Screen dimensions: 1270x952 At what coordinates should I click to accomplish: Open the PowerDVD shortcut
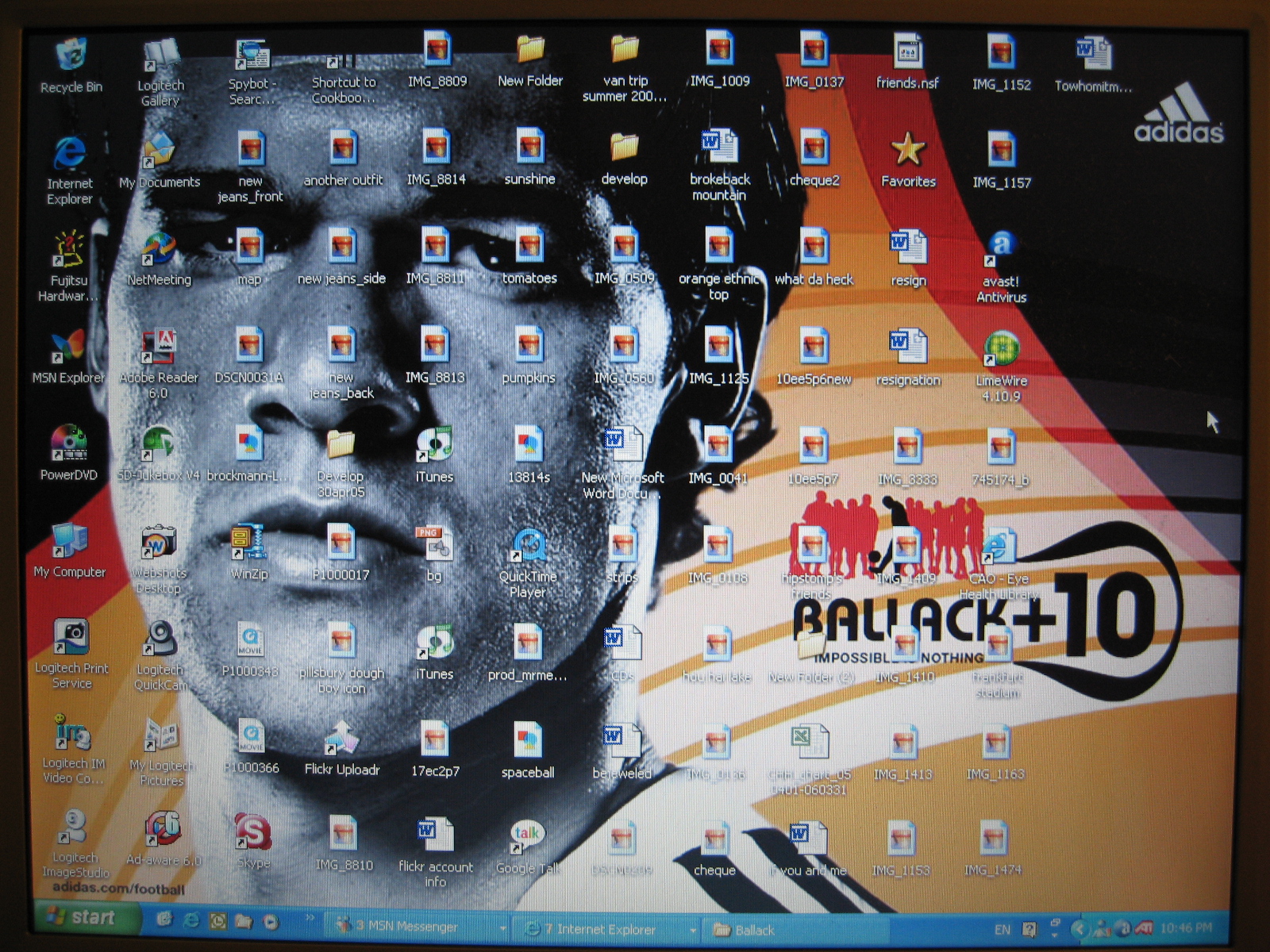point(69,443)
